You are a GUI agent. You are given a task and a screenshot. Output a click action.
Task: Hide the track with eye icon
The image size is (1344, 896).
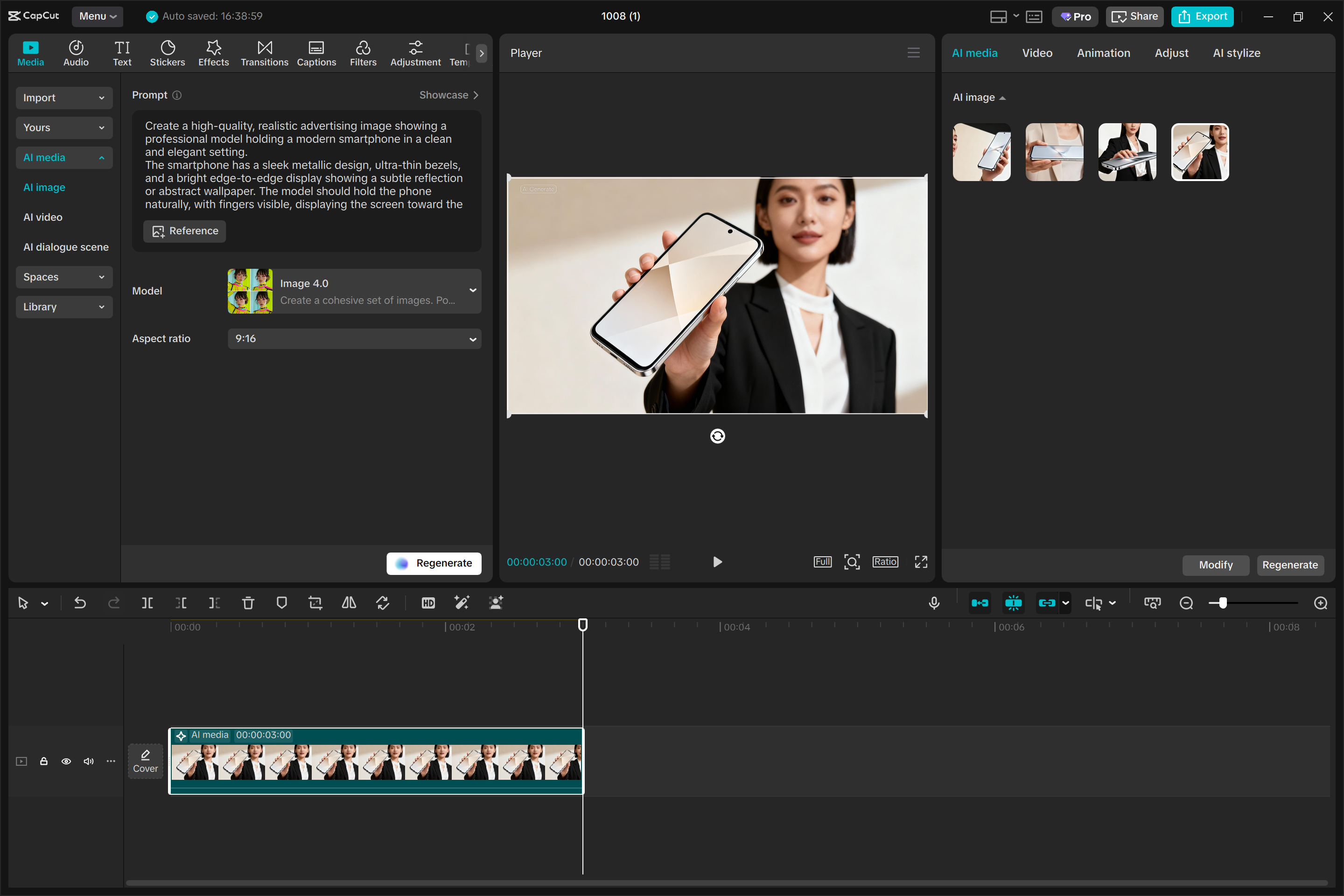66,761
